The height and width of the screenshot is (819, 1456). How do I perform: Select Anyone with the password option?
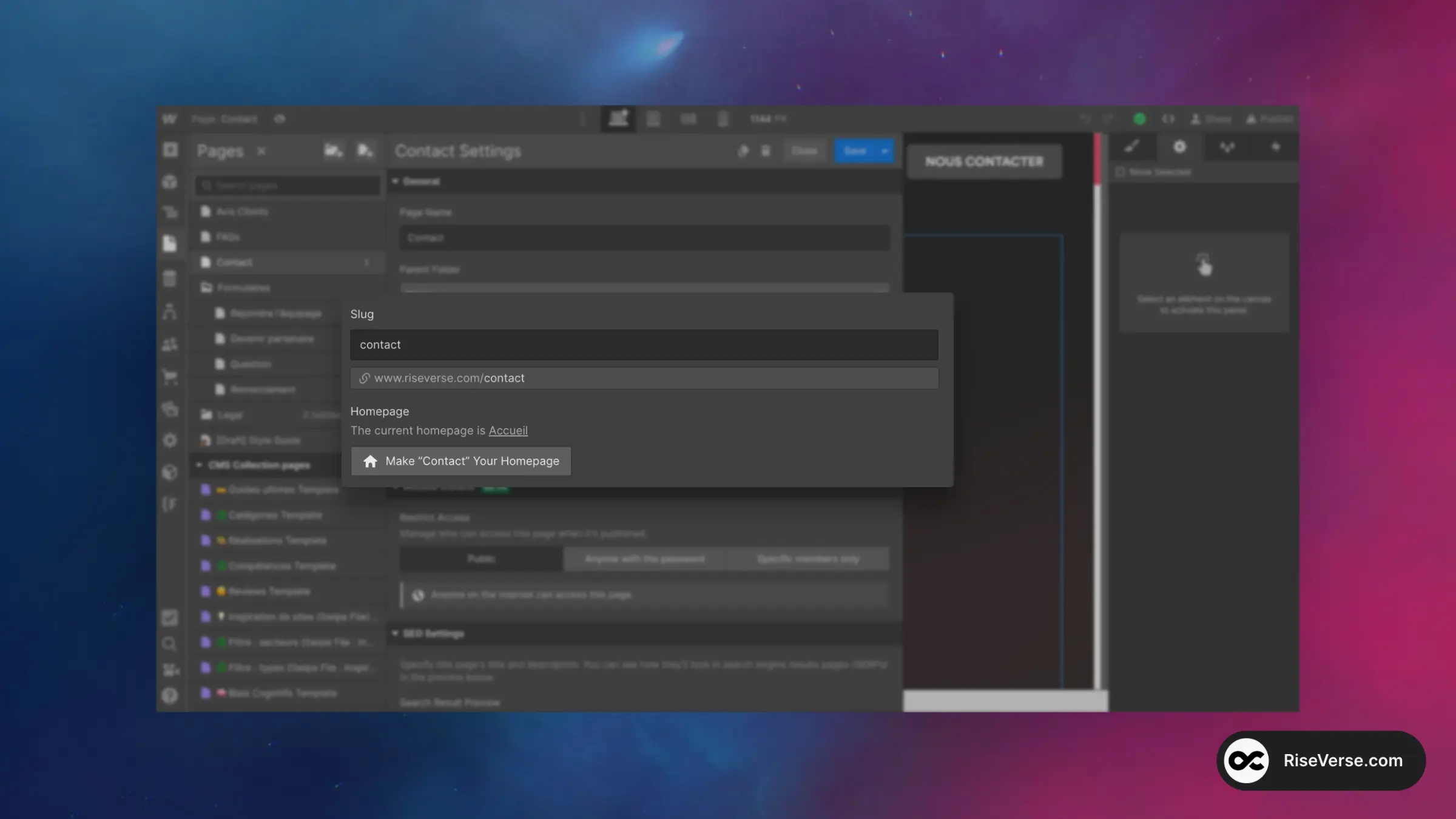pos(645,559)
